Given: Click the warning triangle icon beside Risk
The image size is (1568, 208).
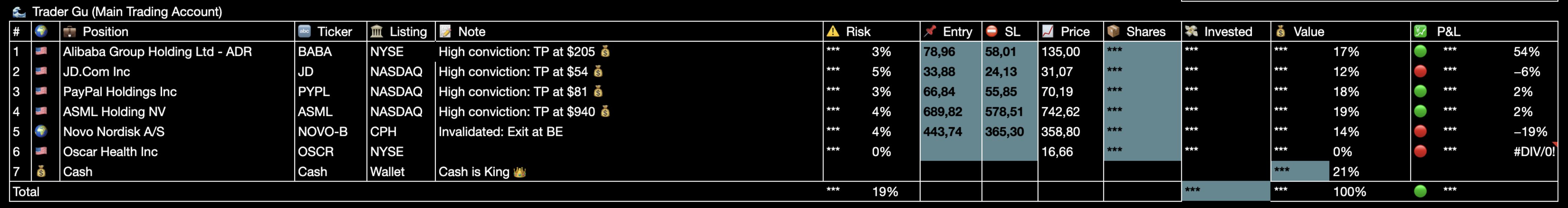Looking at the screenshot, I should point(833,31).
